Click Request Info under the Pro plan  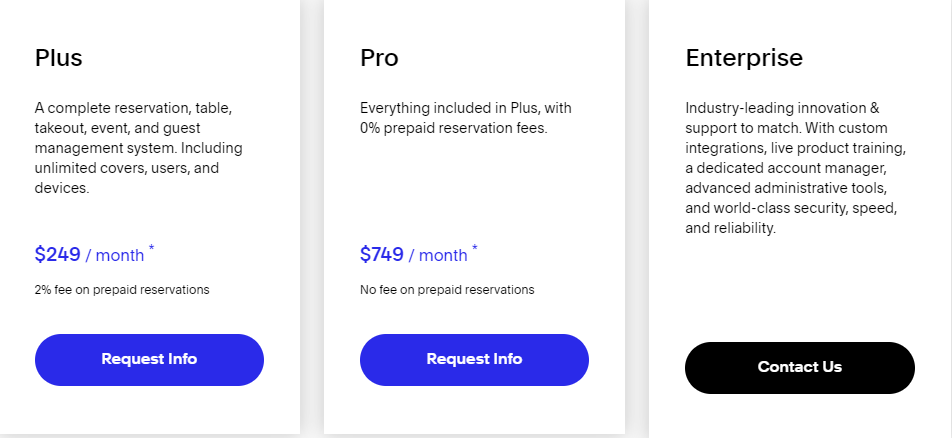point(474,360)
